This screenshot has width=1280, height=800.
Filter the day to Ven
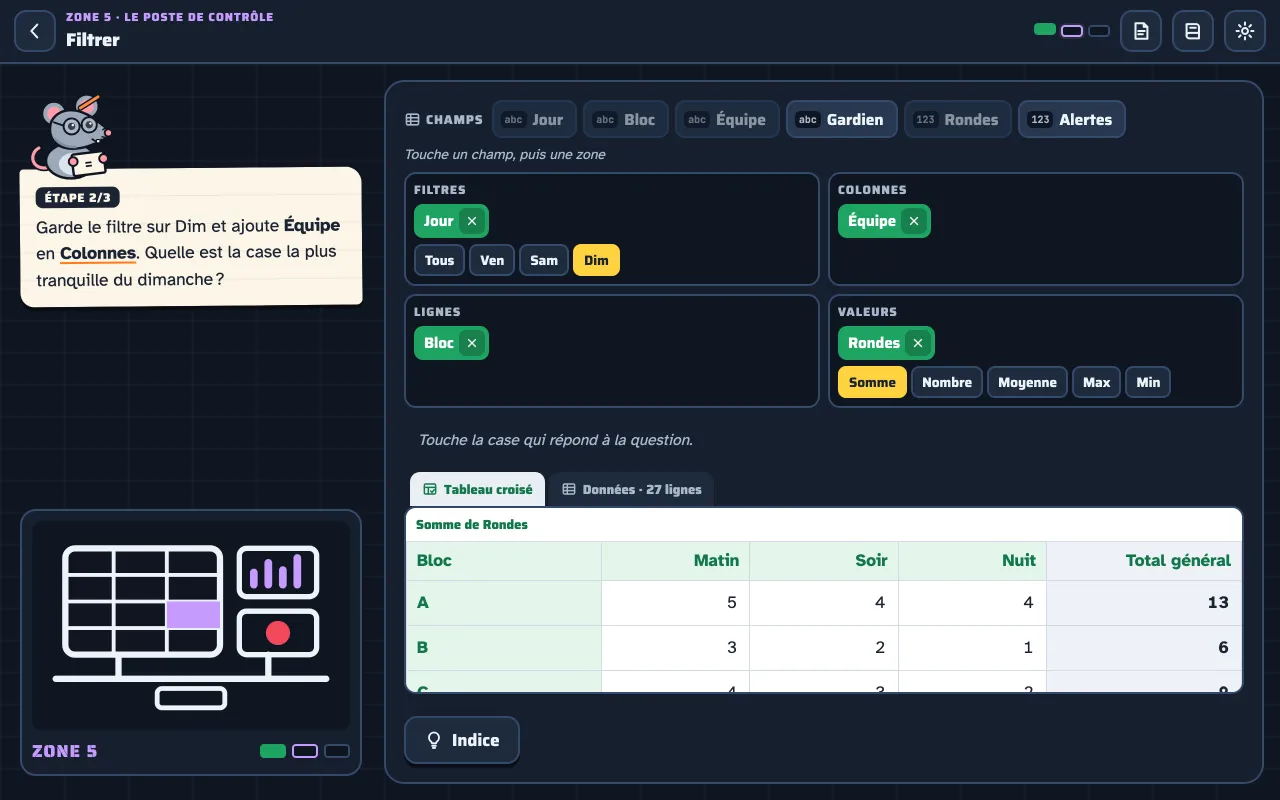492,260
